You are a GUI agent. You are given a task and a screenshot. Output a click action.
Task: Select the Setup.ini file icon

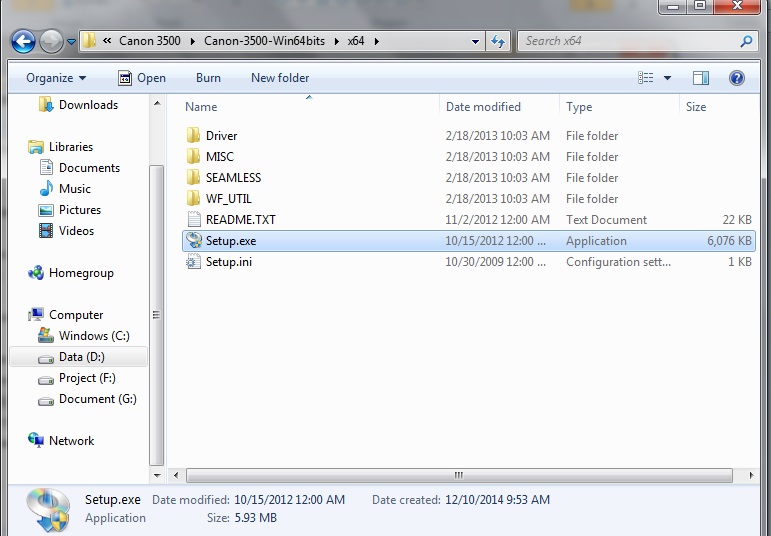pos(193,262)
